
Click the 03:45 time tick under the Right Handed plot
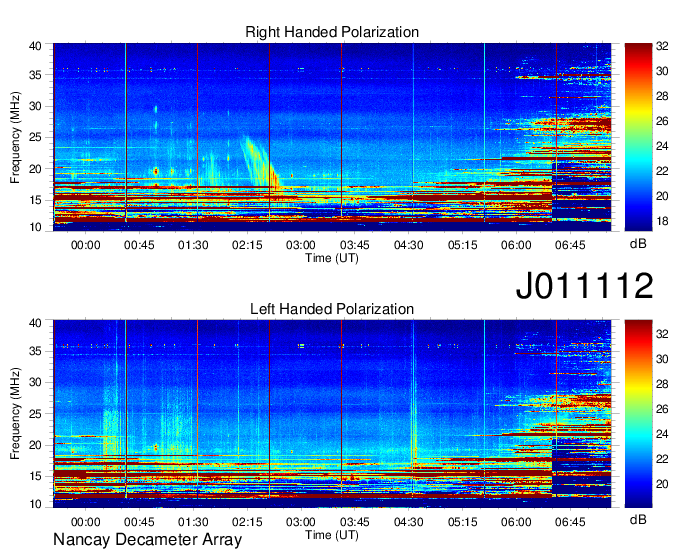coord(355,245)
